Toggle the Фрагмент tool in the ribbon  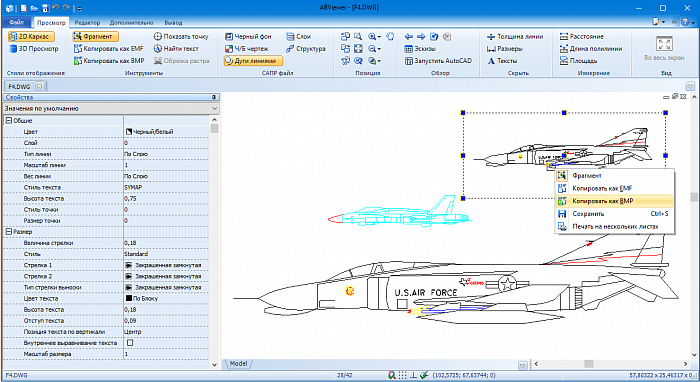click(x=95, y=37)
